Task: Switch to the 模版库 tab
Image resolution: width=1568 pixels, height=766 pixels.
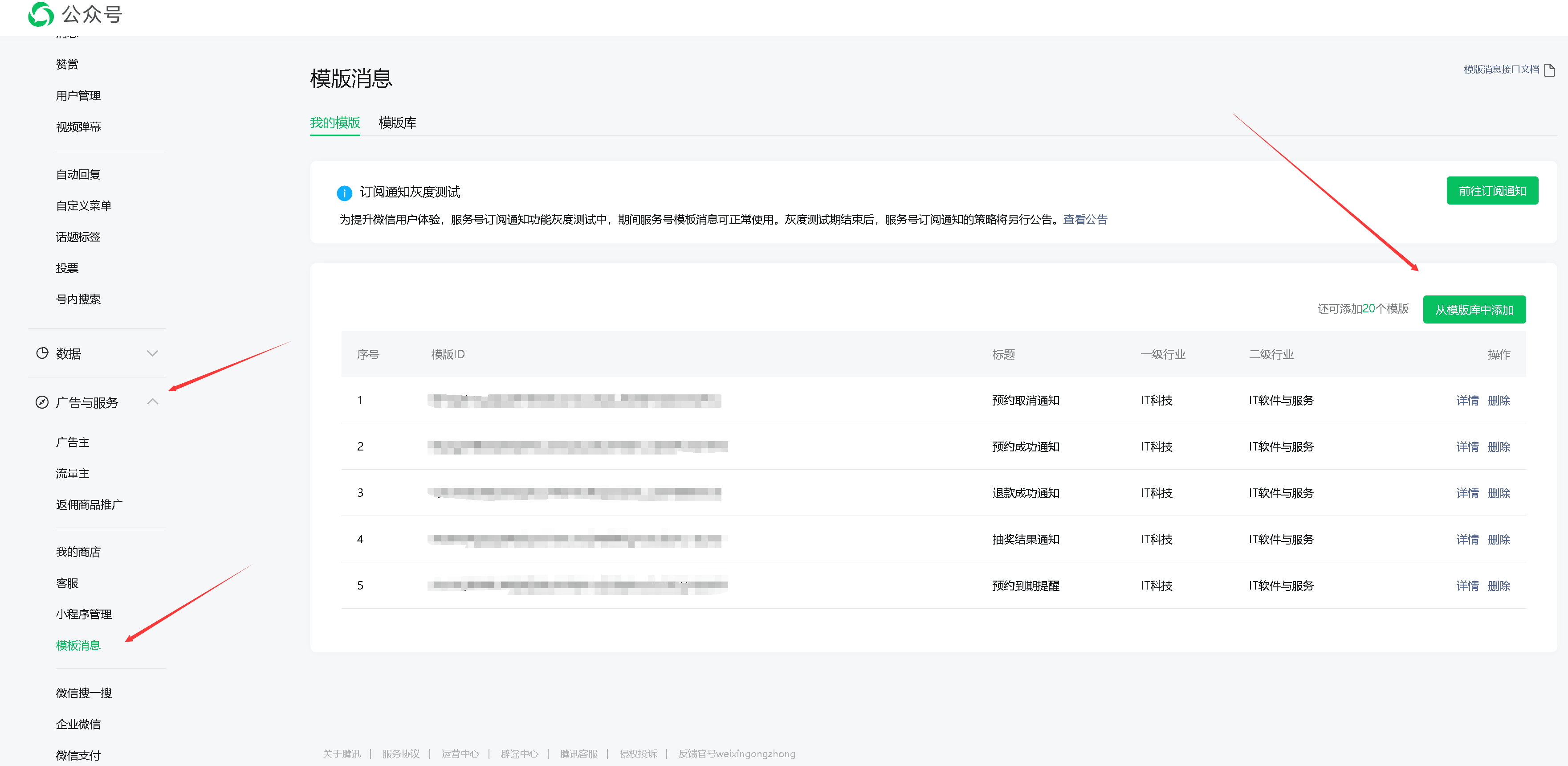Action: point(397,123)
